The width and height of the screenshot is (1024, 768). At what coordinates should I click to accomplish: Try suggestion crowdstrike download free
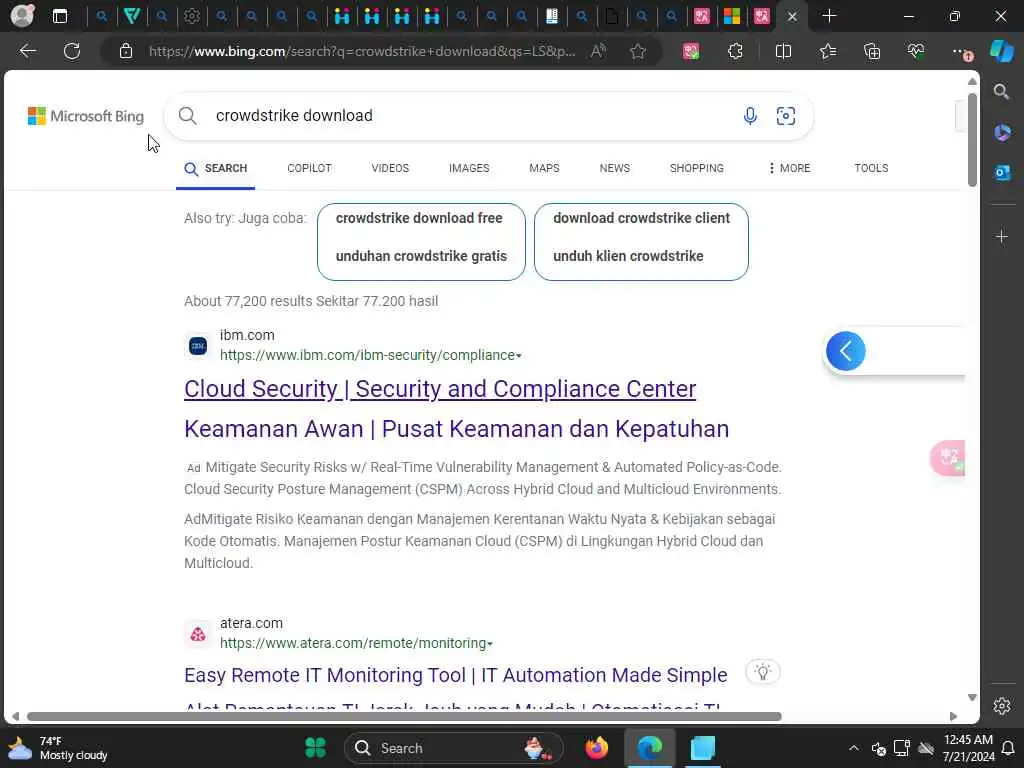click(421, 242)
